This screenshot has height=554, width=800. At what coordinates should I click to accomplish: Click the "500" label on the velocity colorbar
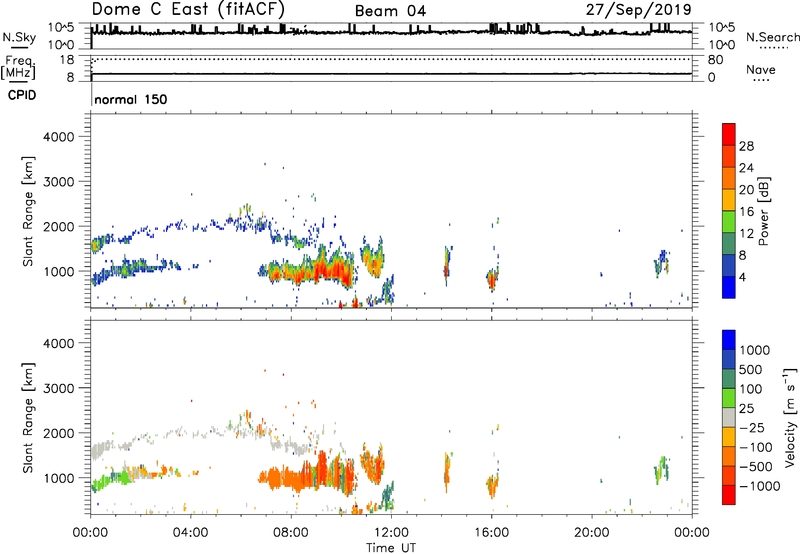(751, 369)
